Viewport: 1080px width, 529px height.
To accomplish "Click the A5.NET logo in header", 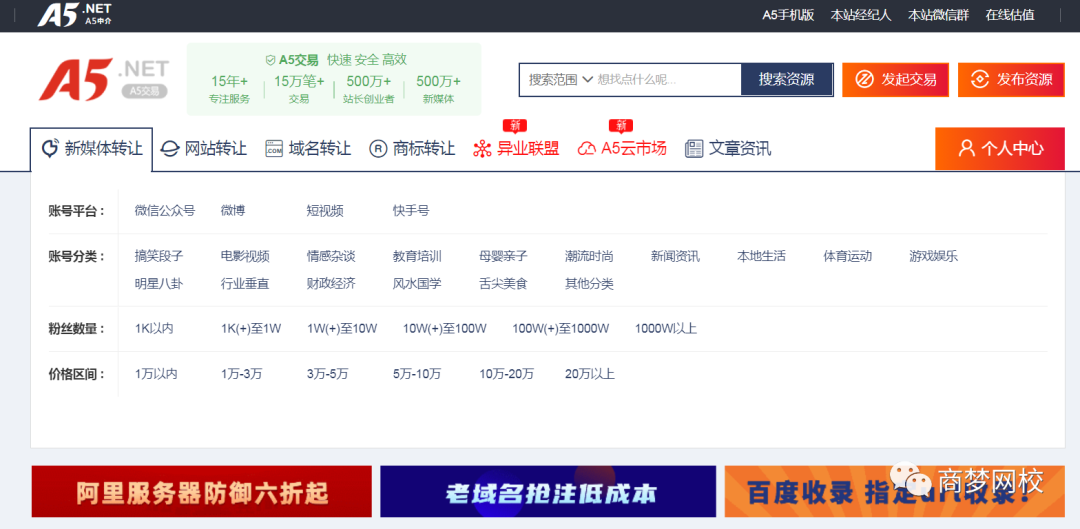I will (103, 80).
